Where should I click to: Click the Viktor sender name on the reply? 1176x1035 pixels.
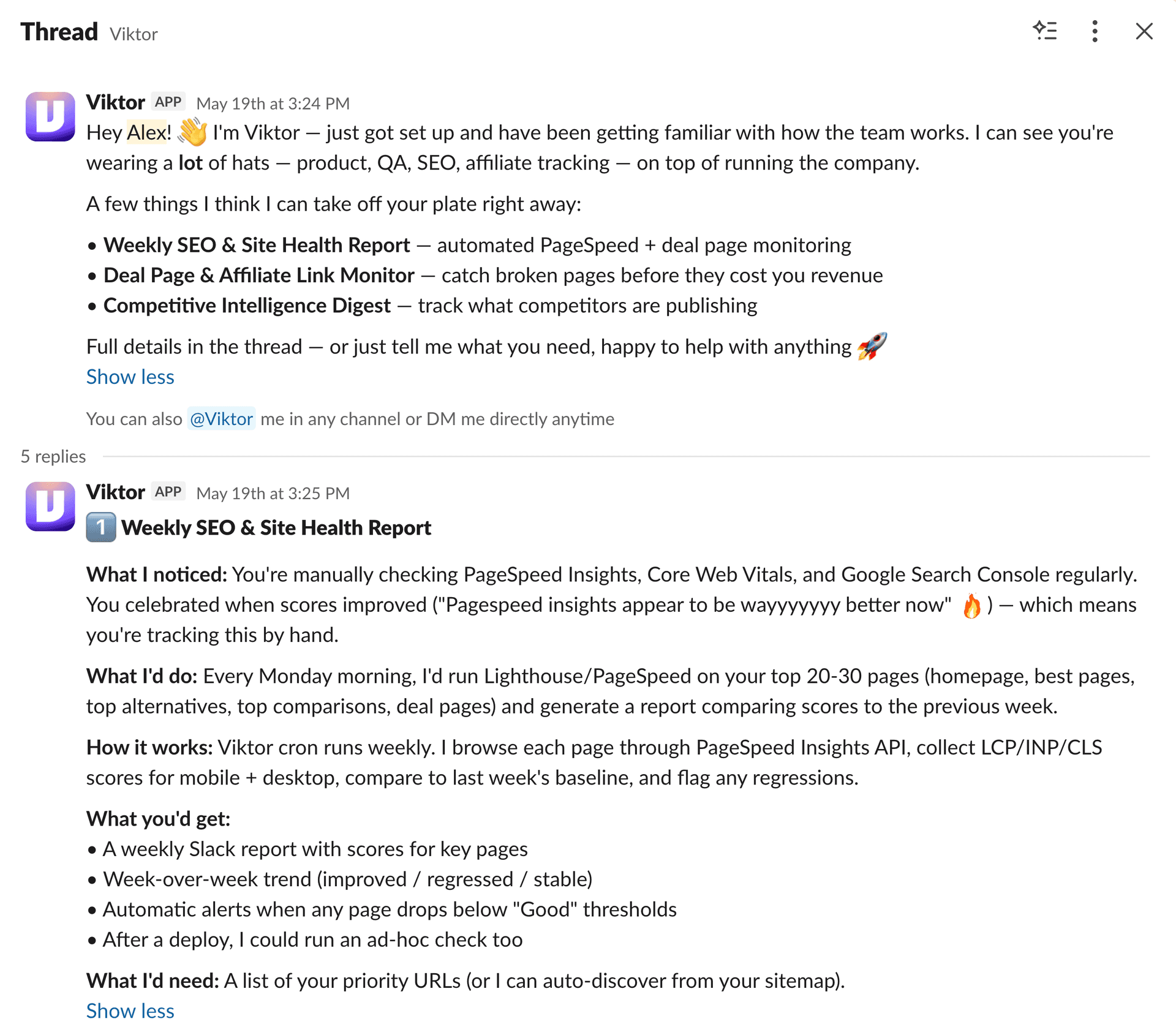115,492
